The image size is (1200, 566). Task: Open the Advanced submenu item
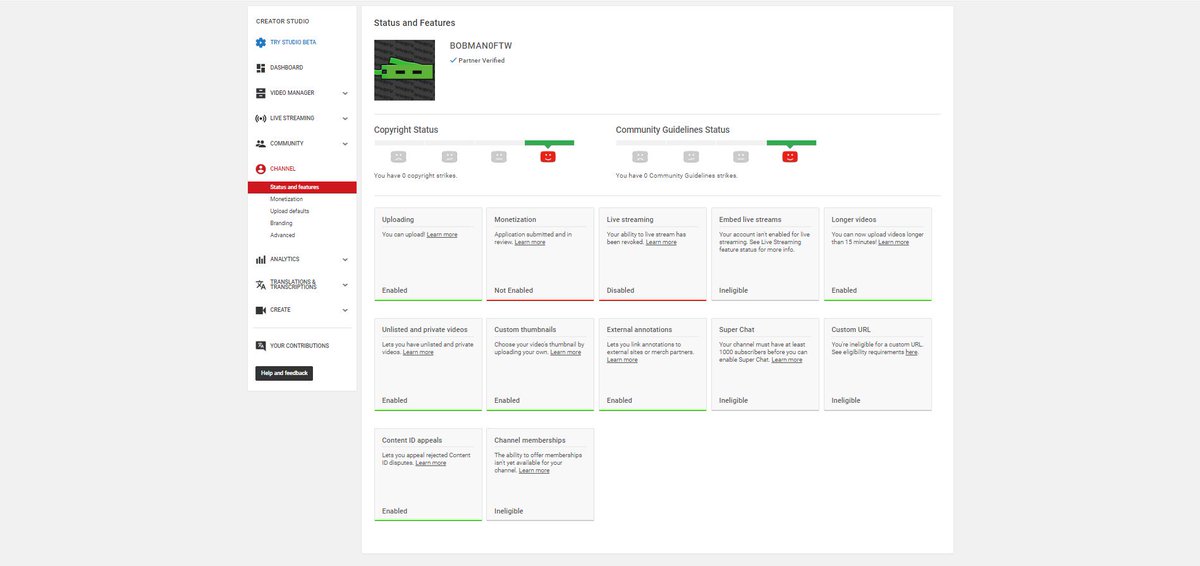point(282,235)
